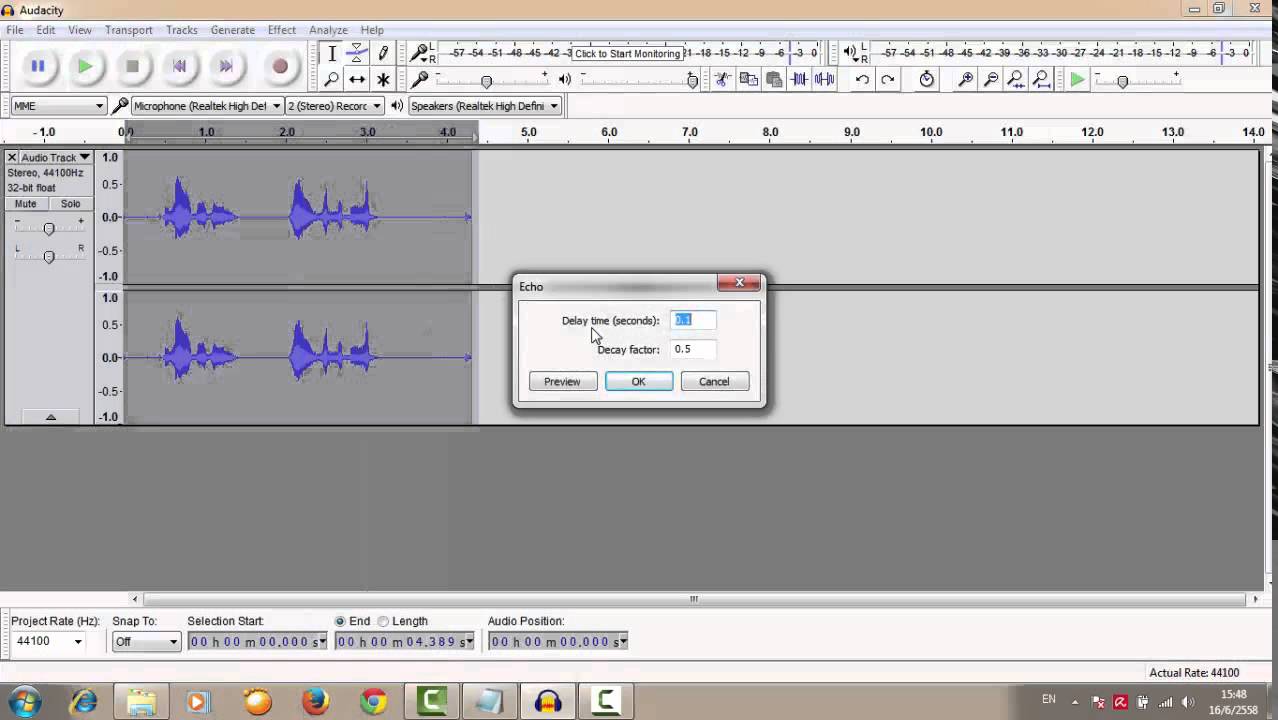
Task: Open the Microphone recording device dropdown
Action: point(207,106)
